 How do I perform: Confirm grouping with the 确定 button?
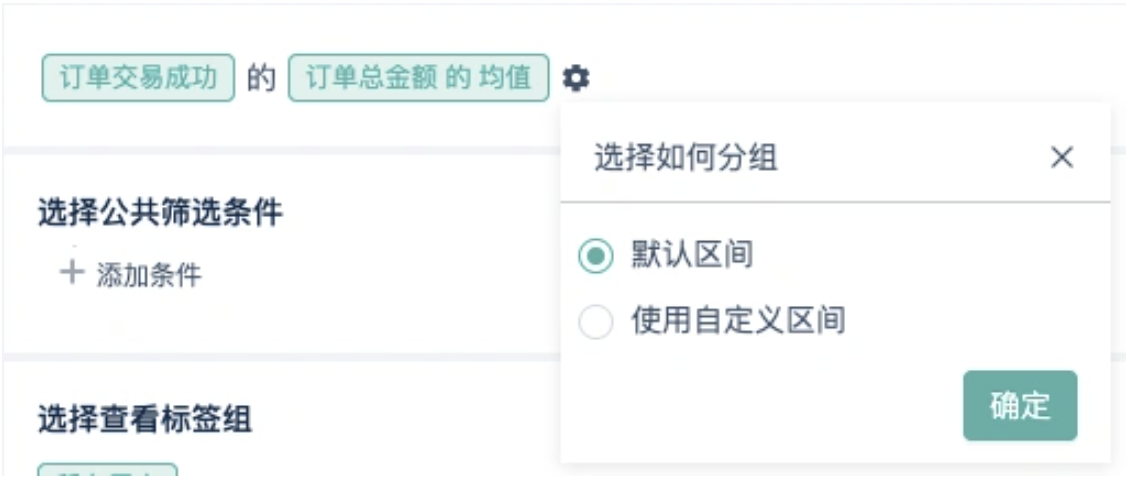point(1020,406)
